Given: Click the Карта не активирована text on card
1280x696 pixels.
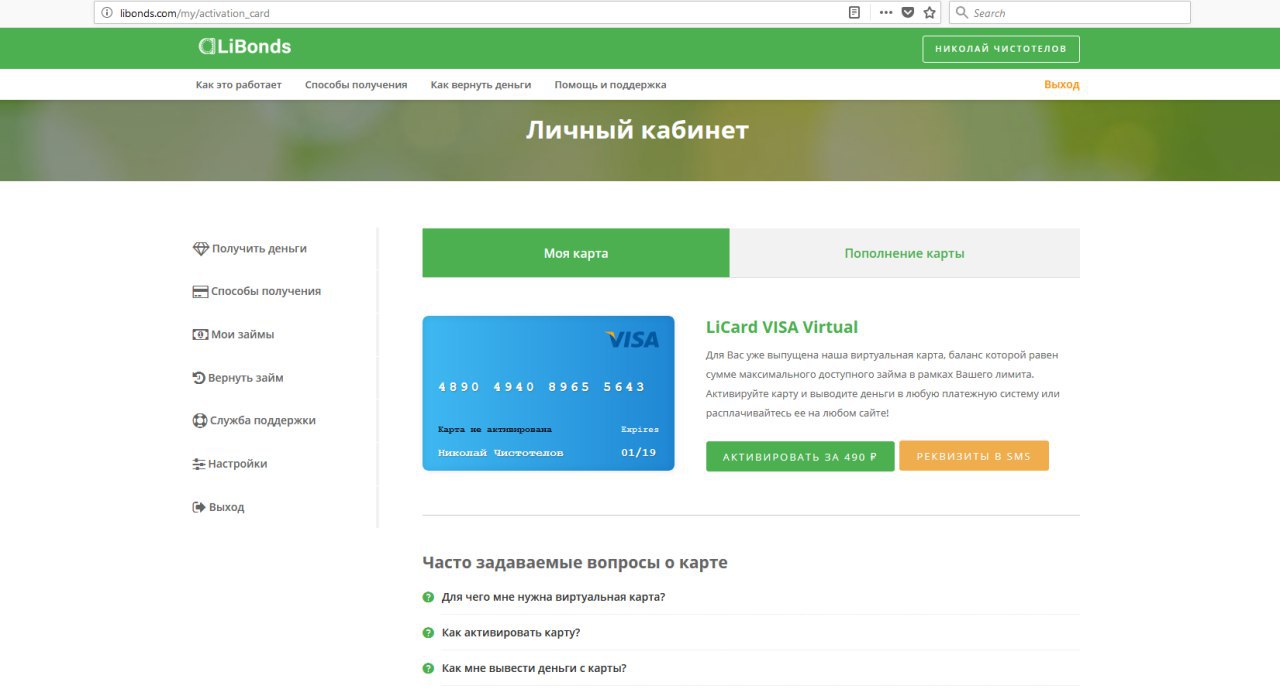Looking at the screenshot, I should (495, 429).
